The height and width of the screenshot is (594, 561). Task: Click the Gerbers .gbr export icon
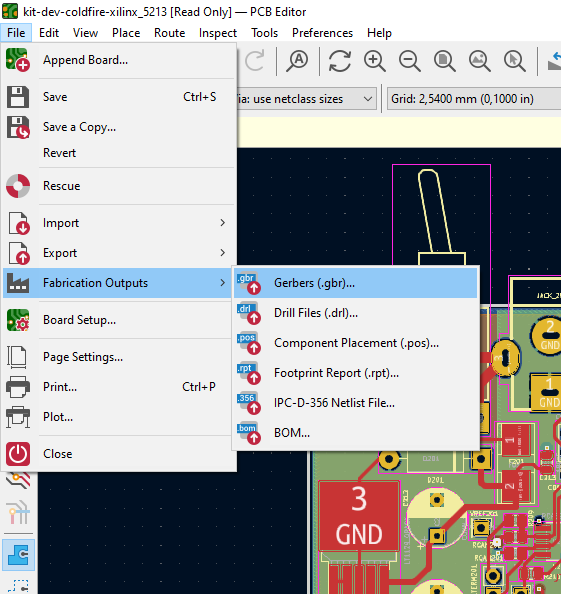coord(248,283)
